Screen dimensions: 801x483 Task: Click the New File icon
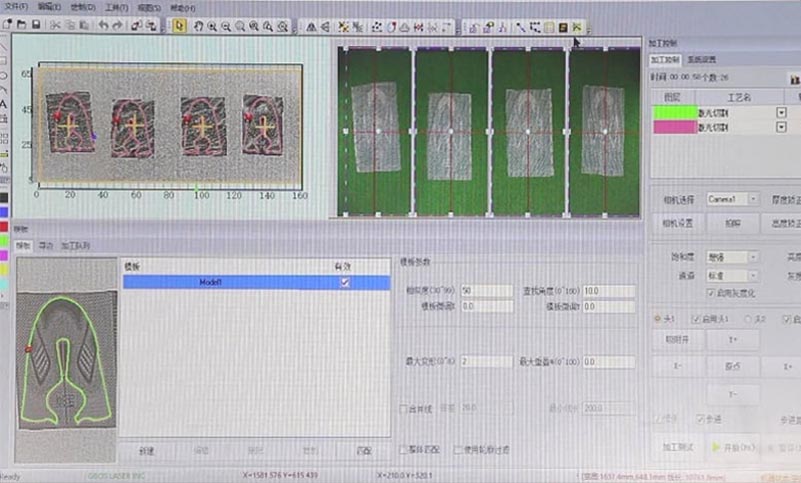[8, 25]
